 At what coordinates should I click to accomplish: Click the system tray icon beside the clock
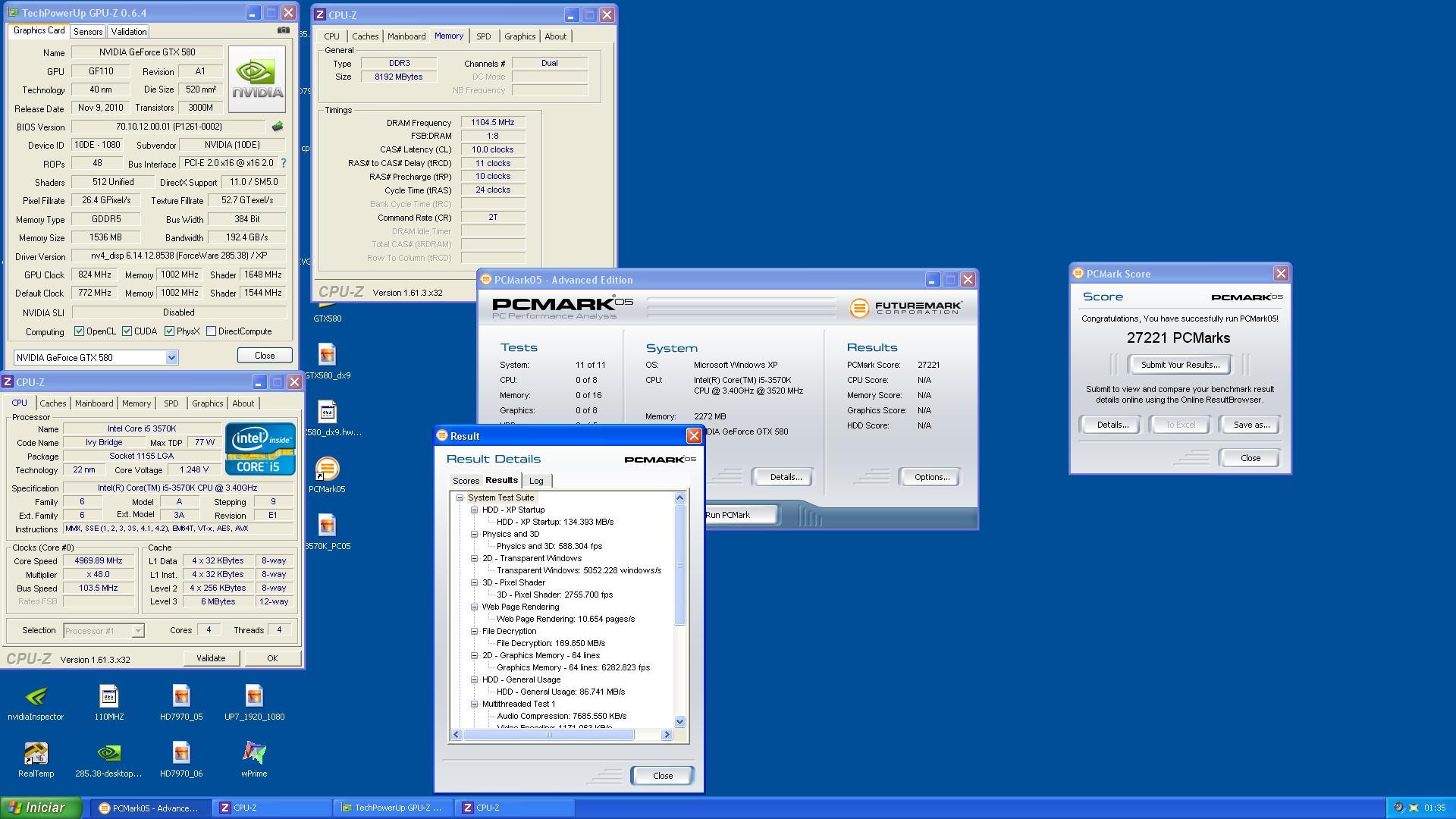coord(1414,808)
